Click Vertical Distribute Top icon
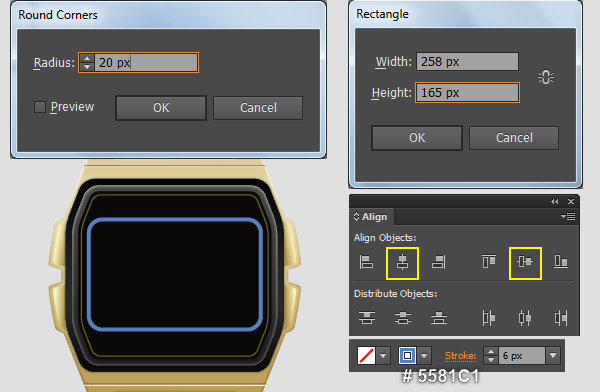600x392 pixels. (367, 318)
